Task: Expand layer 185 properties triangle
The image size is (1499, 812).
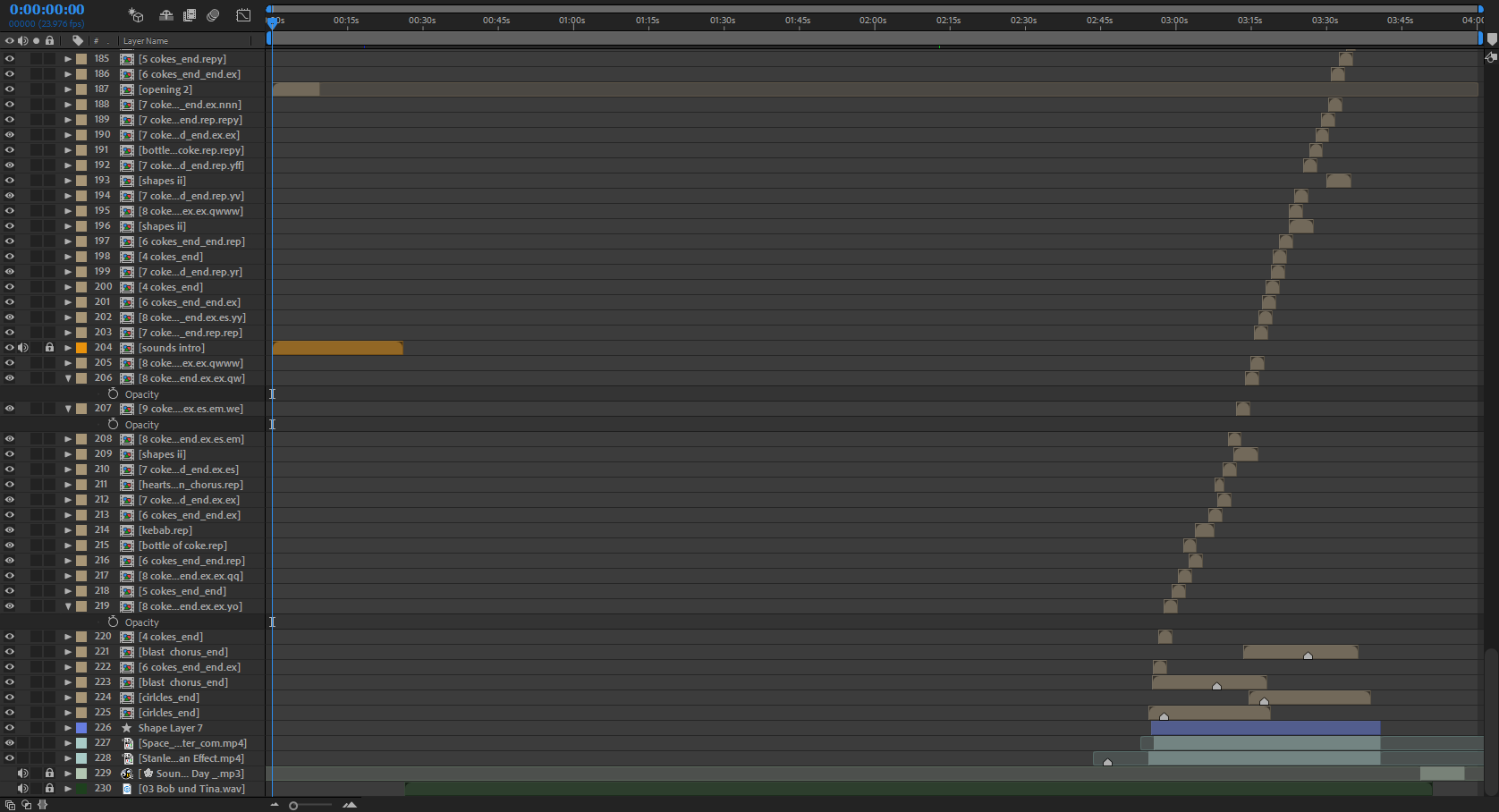Action: 68,59
